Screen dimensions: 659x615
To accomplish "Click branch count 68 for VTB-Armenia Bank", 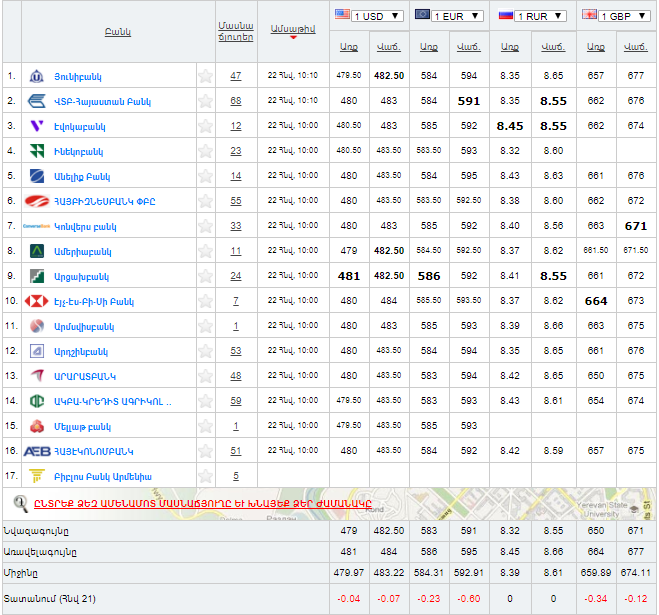I will (235, 101).
